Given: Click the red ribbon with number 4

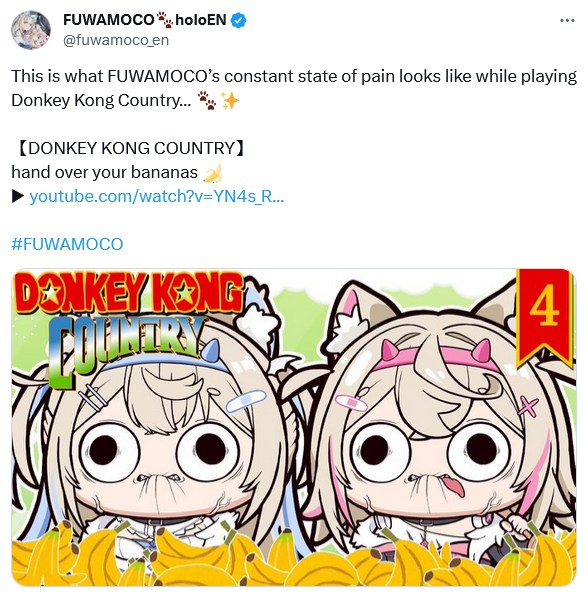Looking at the screenshot, I should (x=544, y=318).
